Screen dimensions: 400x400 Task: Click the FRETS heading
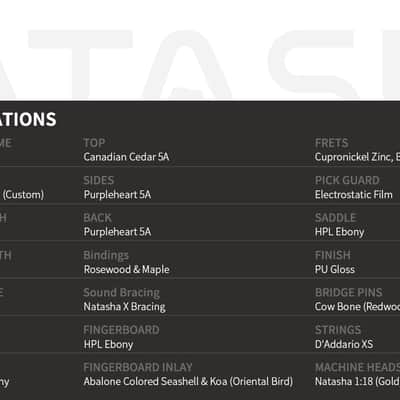click(332, 143)
